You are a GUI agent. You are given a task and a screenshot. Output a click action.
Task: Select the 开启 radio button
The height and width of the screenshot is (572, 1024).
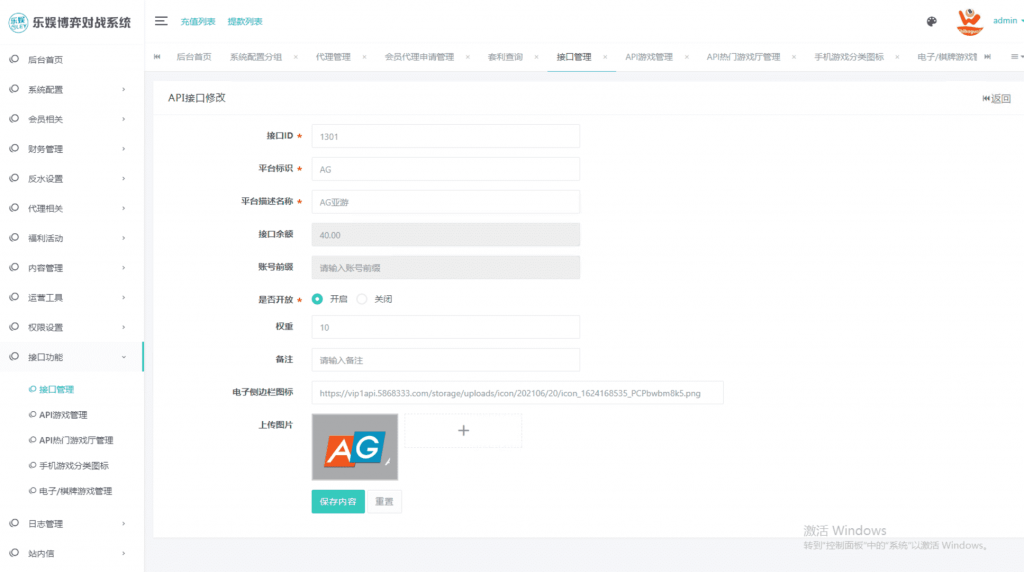tap(318, 299)
